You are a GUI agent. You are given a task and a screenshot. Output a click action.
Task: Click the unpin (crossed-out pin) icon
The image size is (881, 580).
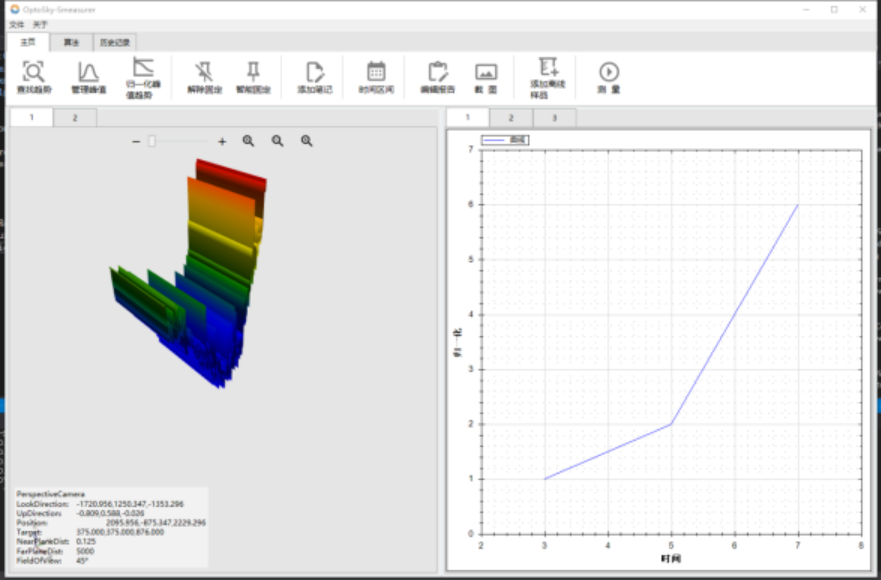pyautogui.click(x=204, y=72)
